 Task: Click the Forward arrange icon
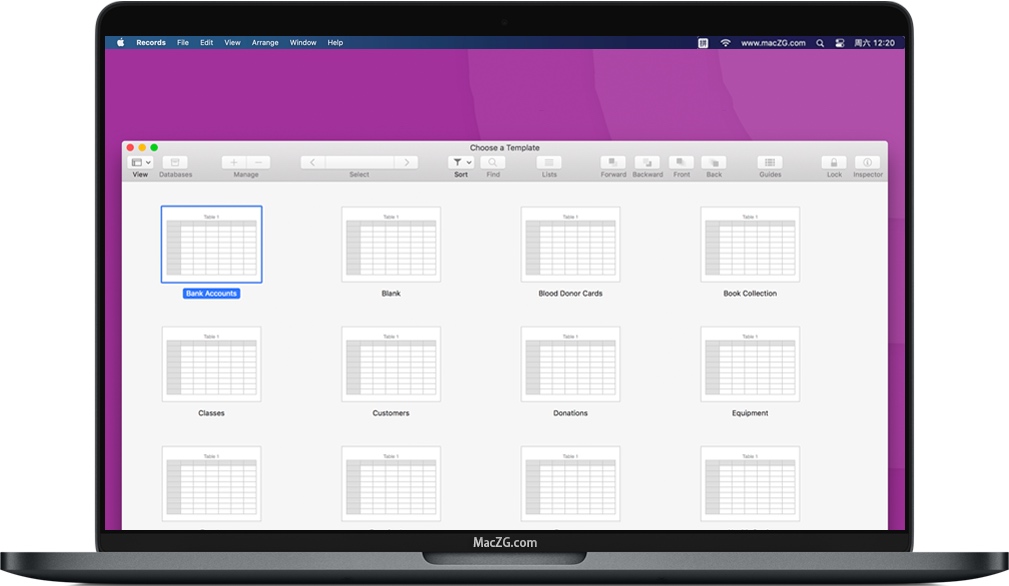point(612,162)
